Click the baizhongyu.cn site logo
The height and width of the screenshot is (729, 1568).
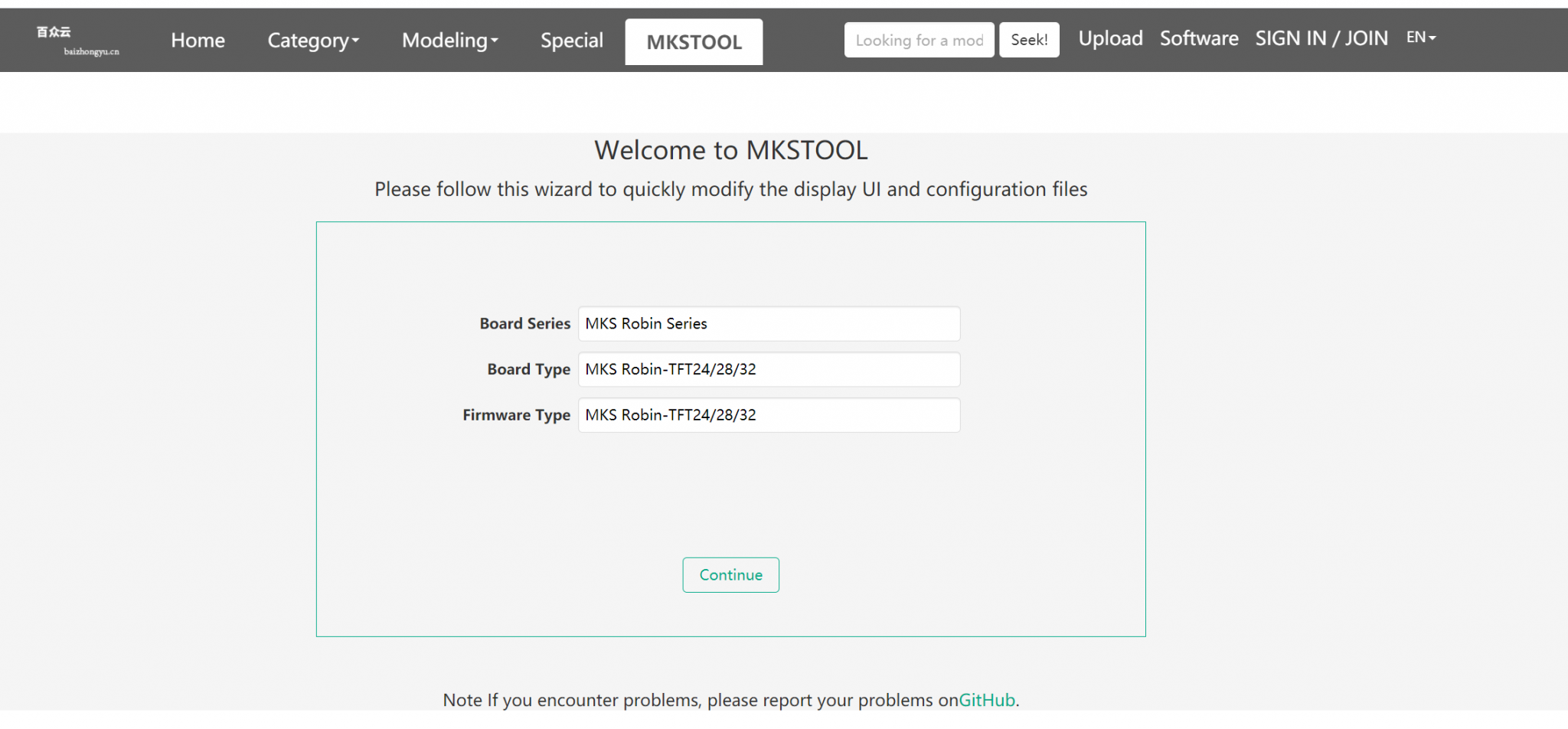click(x=77, y=41)
